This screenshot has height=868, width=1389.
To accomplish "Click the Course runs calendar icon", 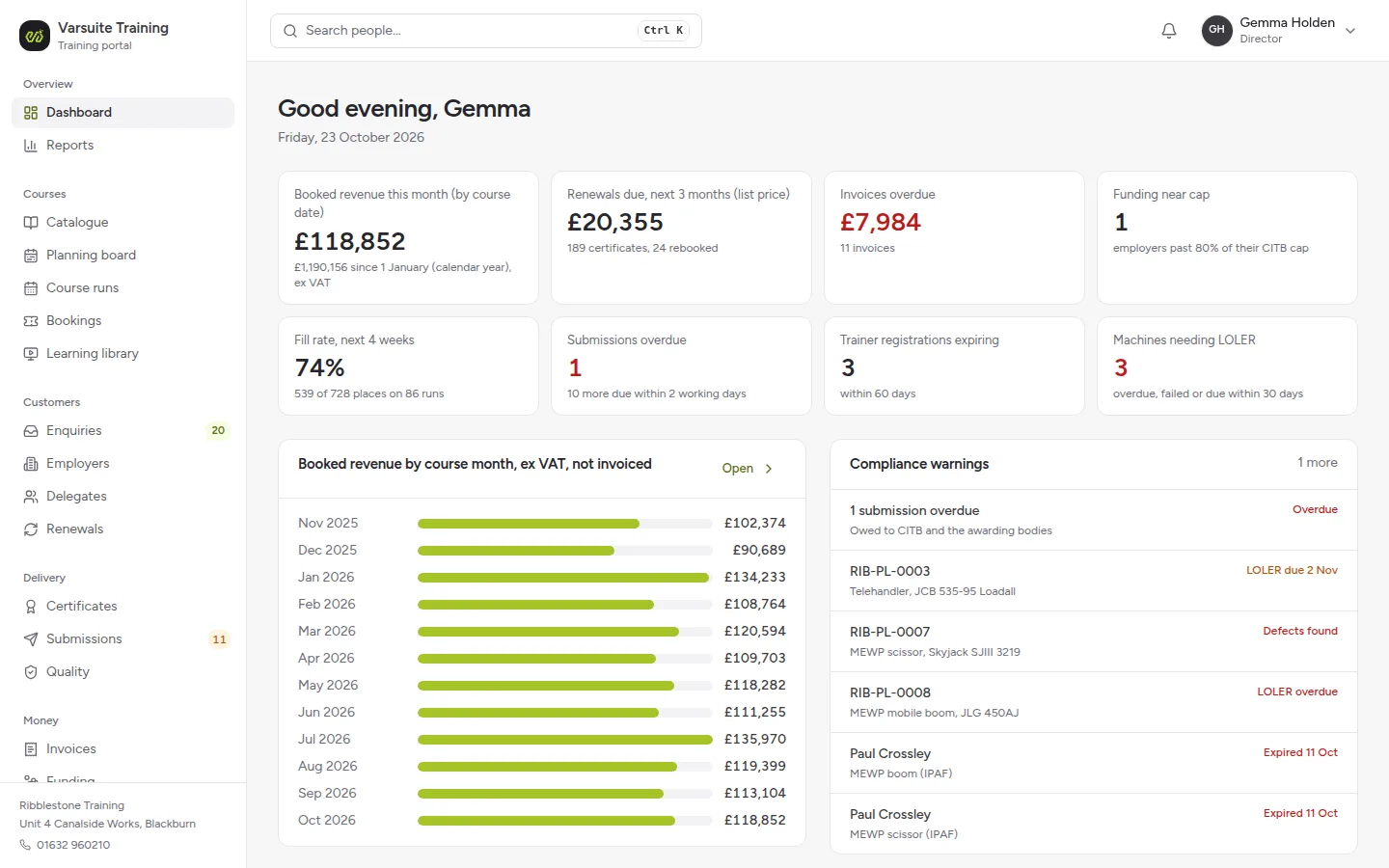I will point(31,288).
